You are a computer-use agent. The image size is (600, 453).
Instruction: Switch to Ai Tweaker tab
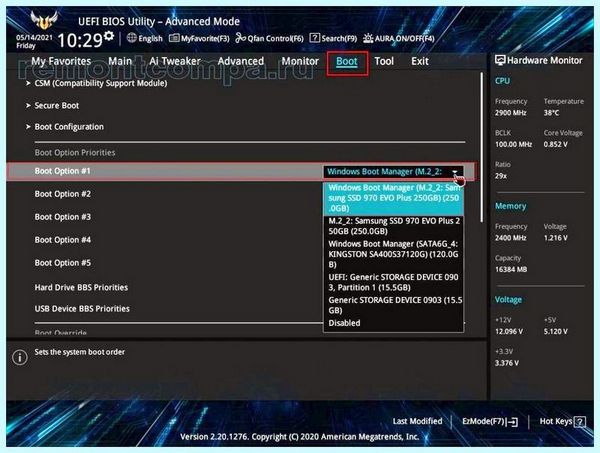[x=175, y=61]
